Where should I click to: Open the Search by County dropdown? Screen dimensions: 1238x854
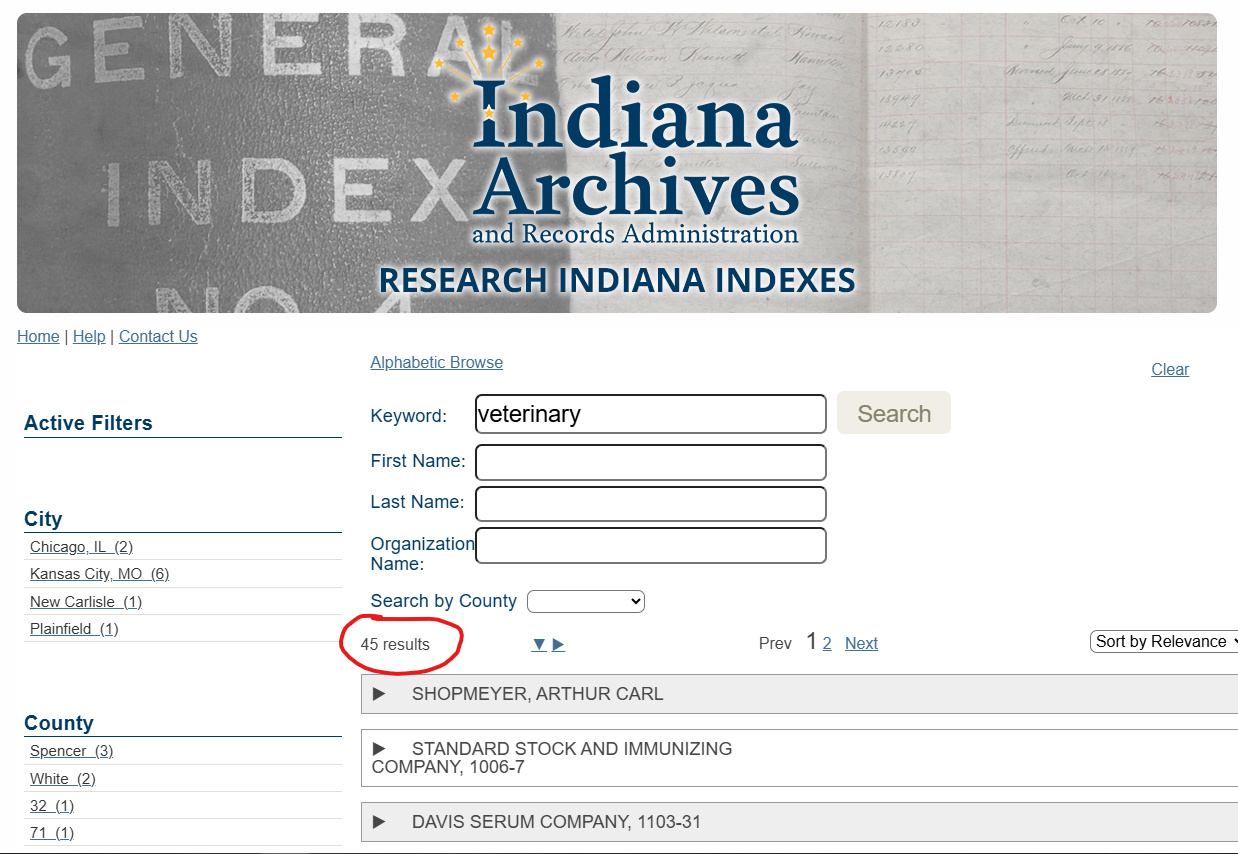(x=586, y=602)
